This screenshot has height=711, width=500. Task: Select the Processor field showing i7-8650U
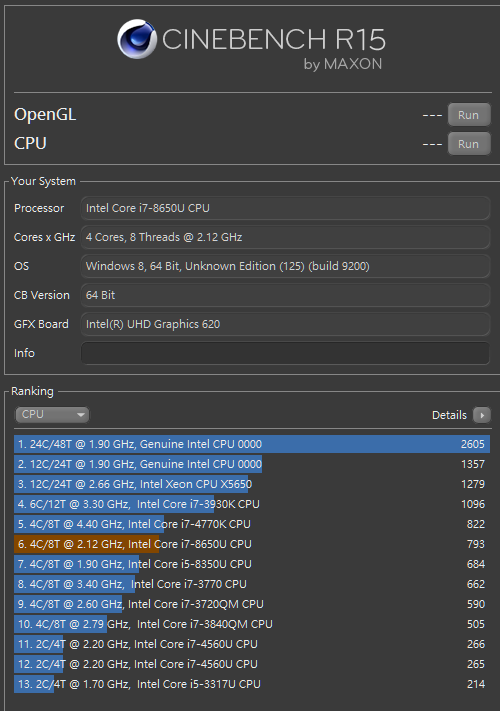pyautogui.click(x=285, y=208)
